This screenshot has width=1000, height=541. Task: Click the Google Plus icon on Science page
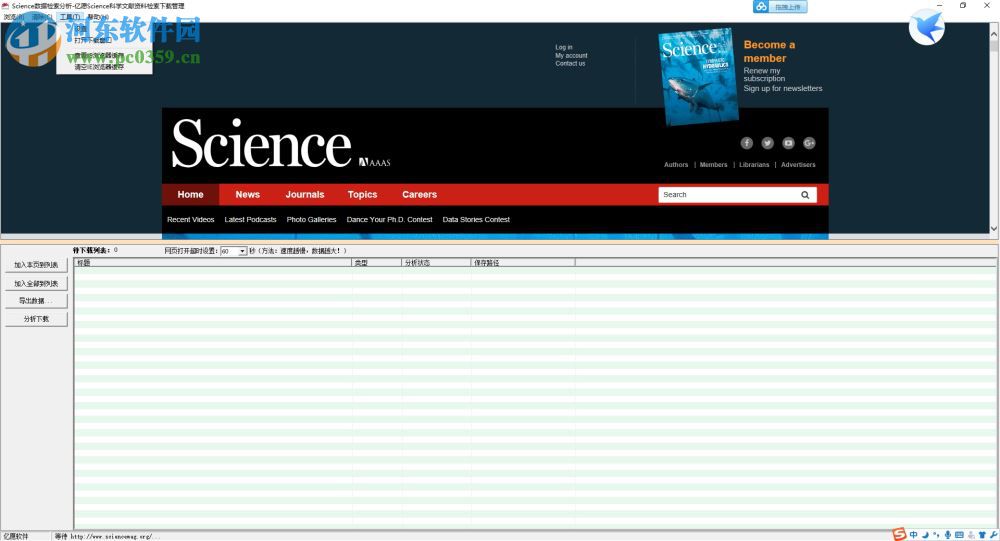click(x=809, y=143)
